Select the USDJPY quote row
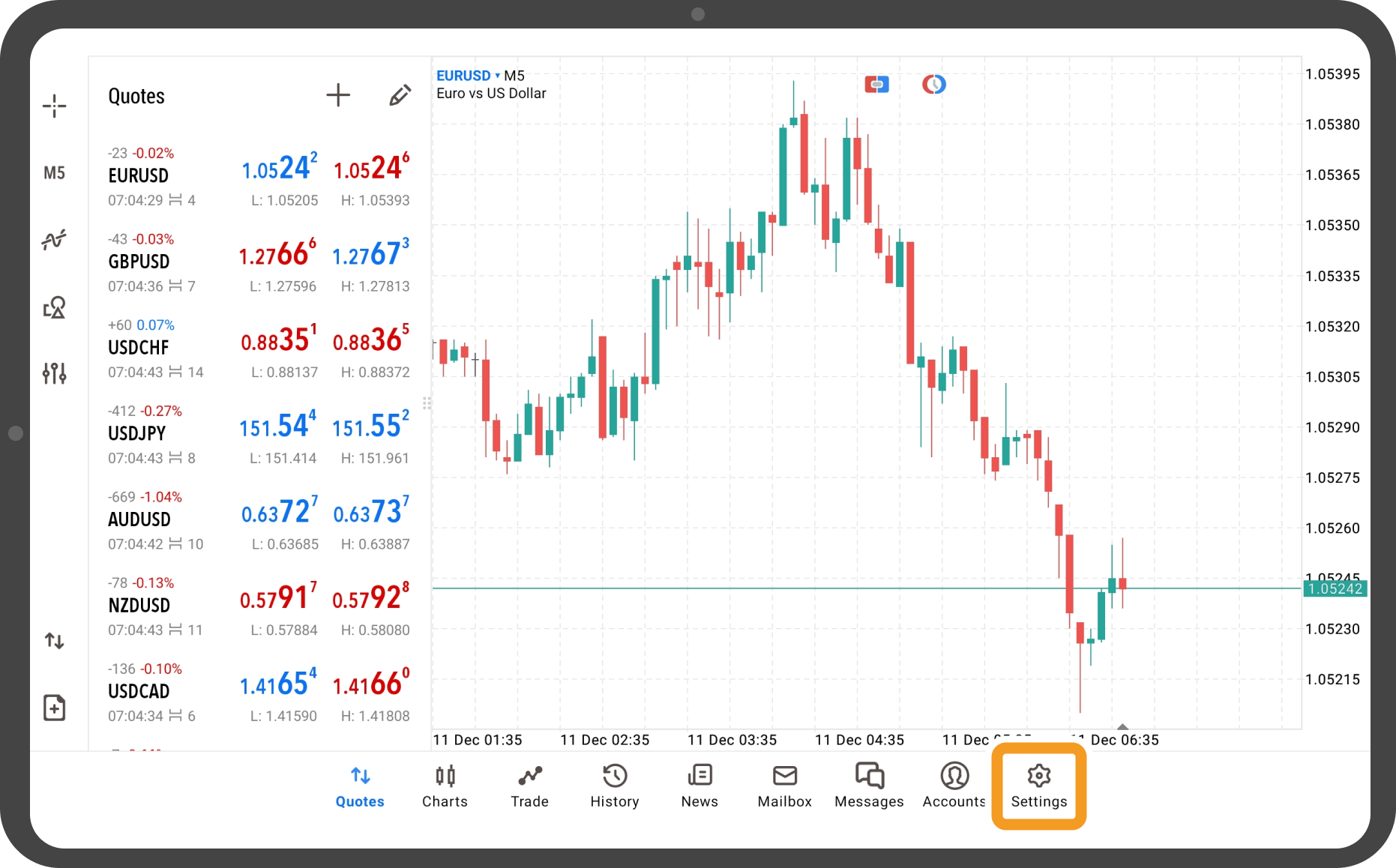The width and height of the screenshot is (1396, 868). [259, 435]
